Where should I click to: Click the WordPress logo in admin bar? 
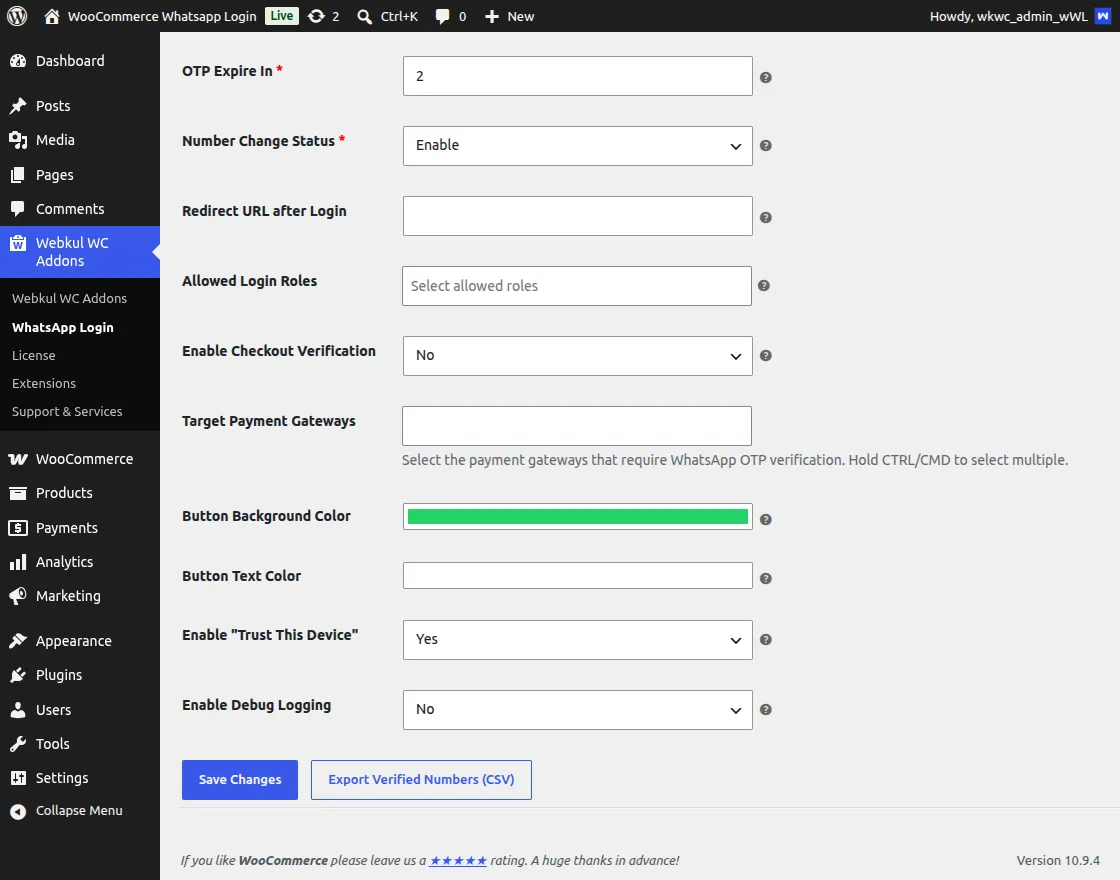(x=17, y=16)
